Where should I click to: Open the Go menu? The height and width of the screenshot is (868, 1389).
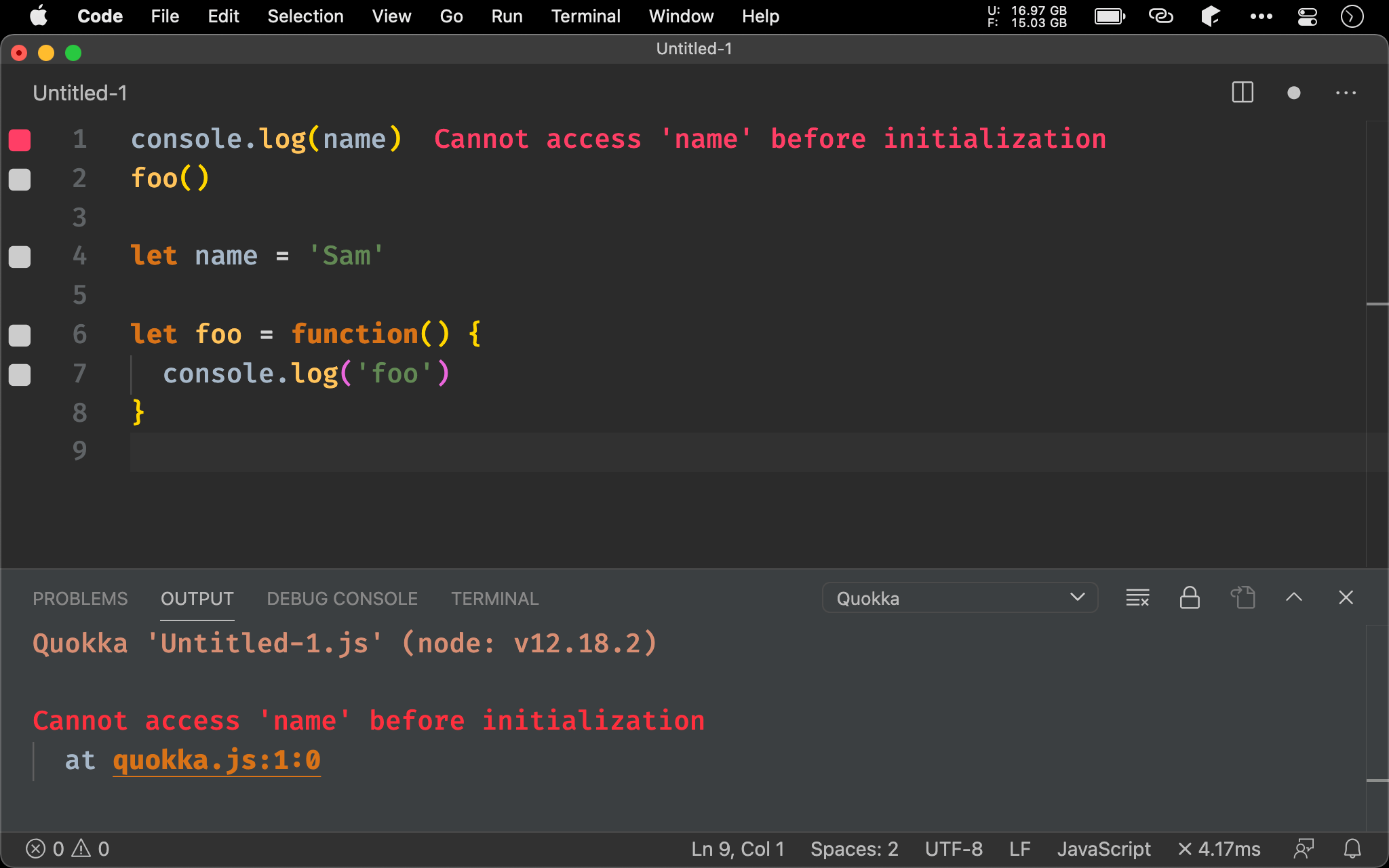coord(451,16)
